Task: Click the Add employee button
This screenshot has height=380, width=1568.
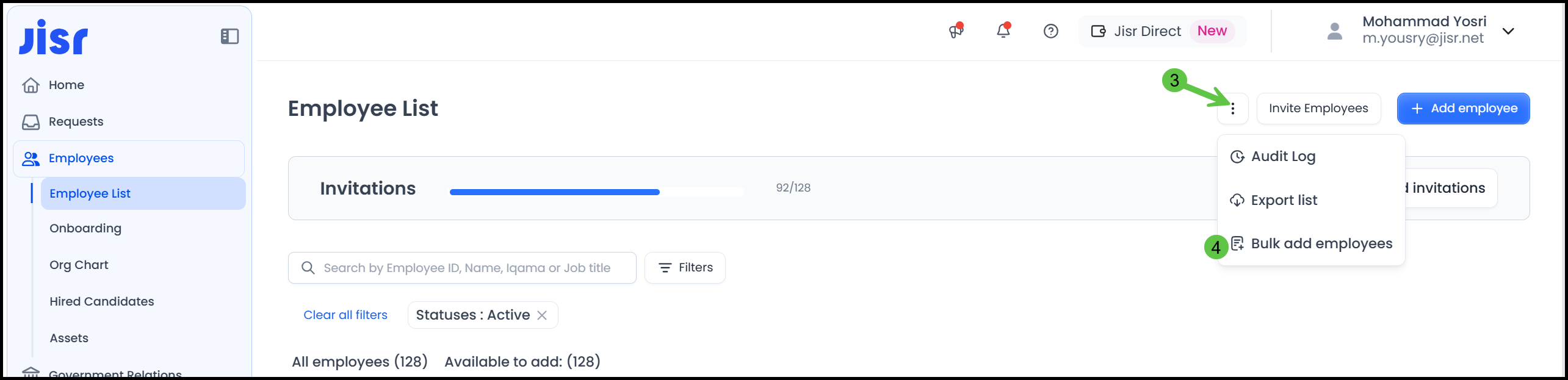Action: pyautogui.click(x=1463, y=109)
